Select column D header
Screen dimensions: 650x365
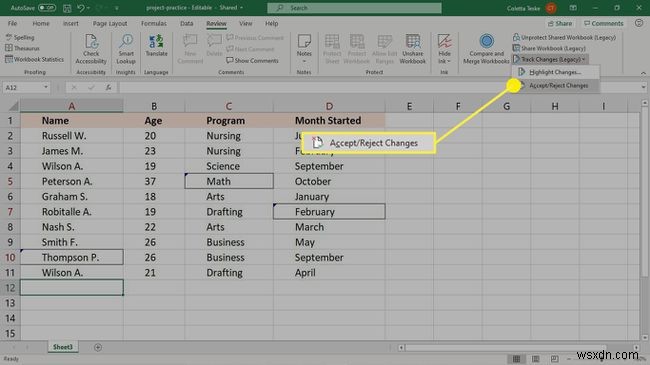329,107
